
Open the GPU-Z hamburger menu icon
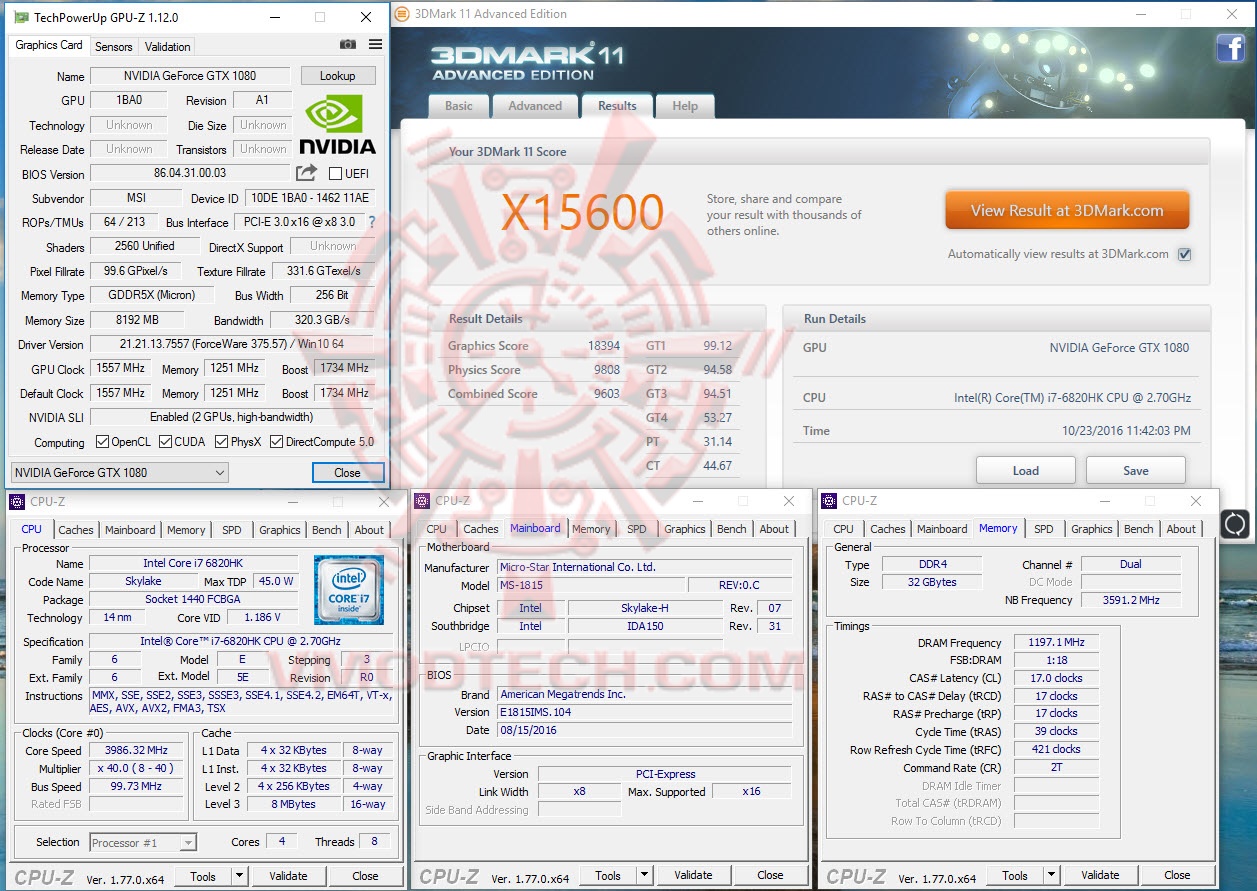coord(375,45)
